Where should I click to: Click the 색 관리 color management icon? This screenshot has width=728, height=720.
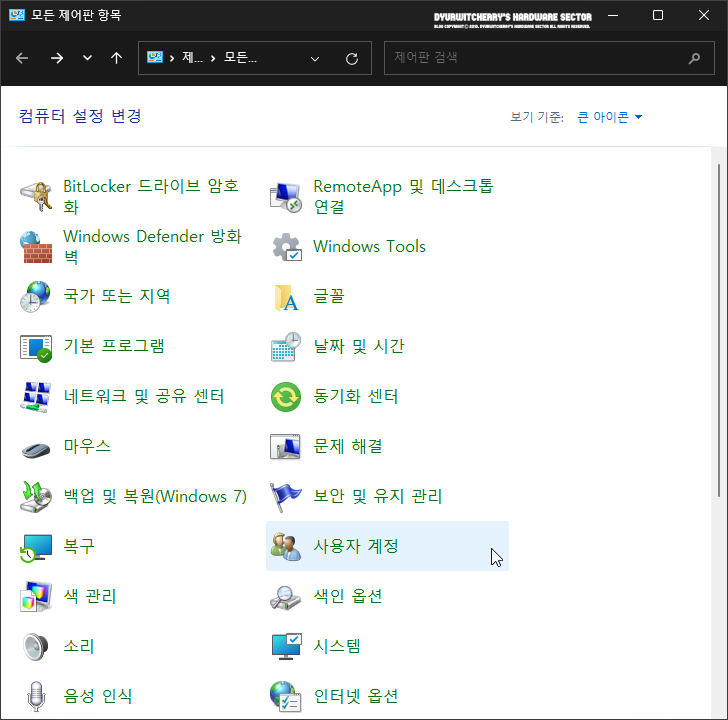pos(36,597)
